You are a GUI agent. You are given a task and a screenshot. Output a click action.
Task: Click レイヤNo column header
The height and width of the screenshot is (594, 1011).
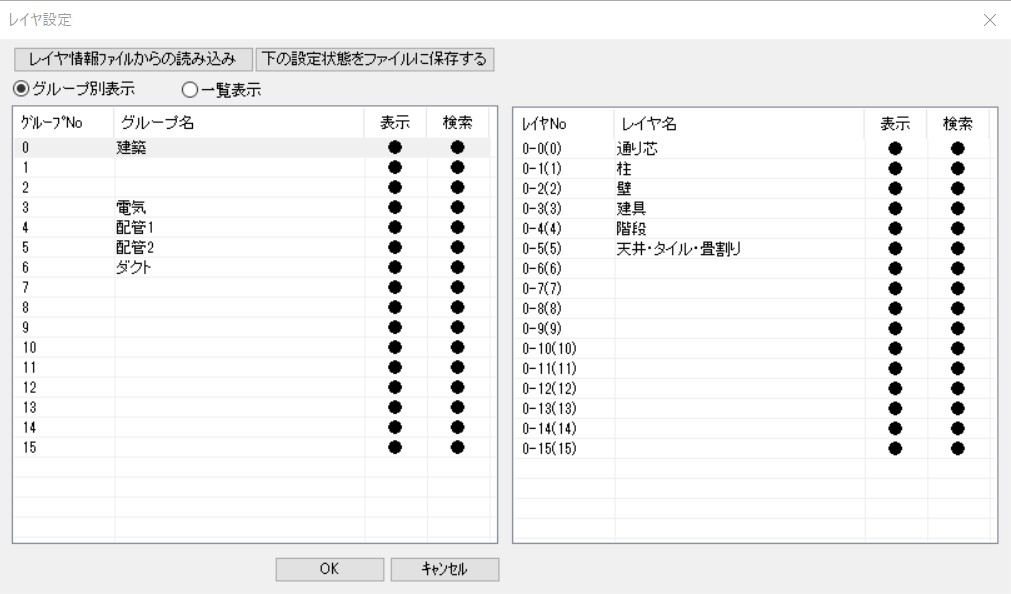coord(564,124)
